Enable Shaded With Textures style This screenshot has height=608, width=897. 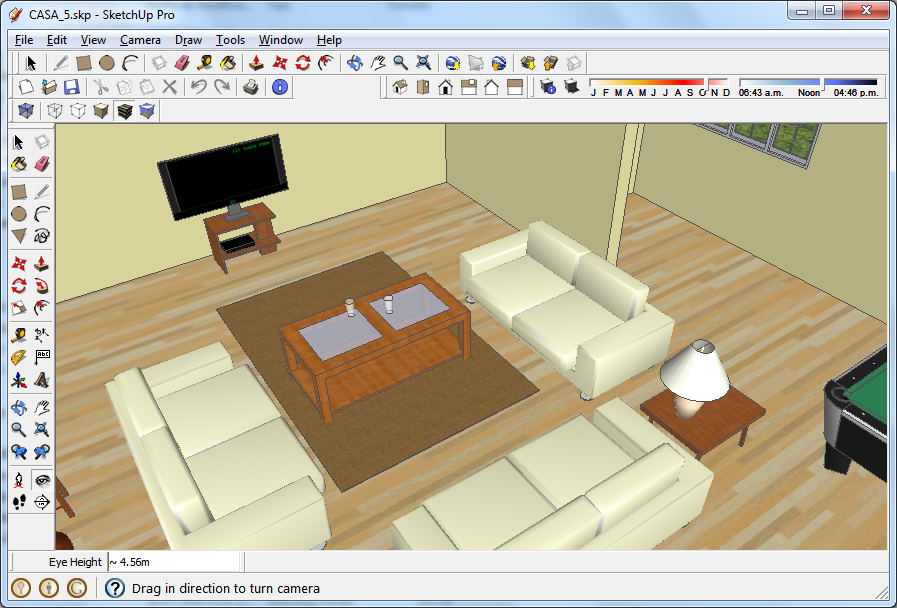124,110
